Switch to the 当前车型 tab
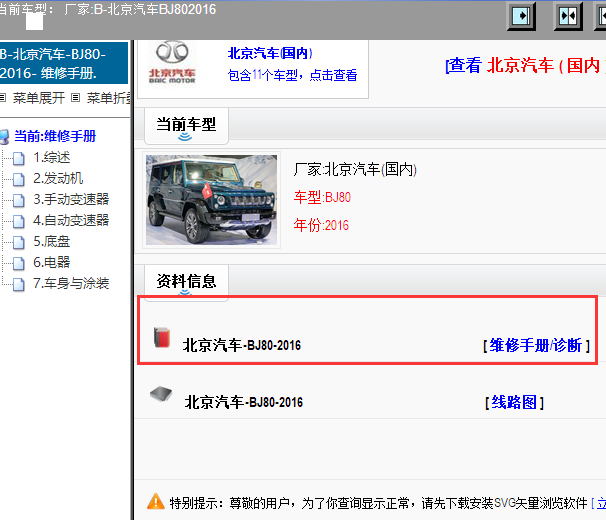 coord(186,124)
